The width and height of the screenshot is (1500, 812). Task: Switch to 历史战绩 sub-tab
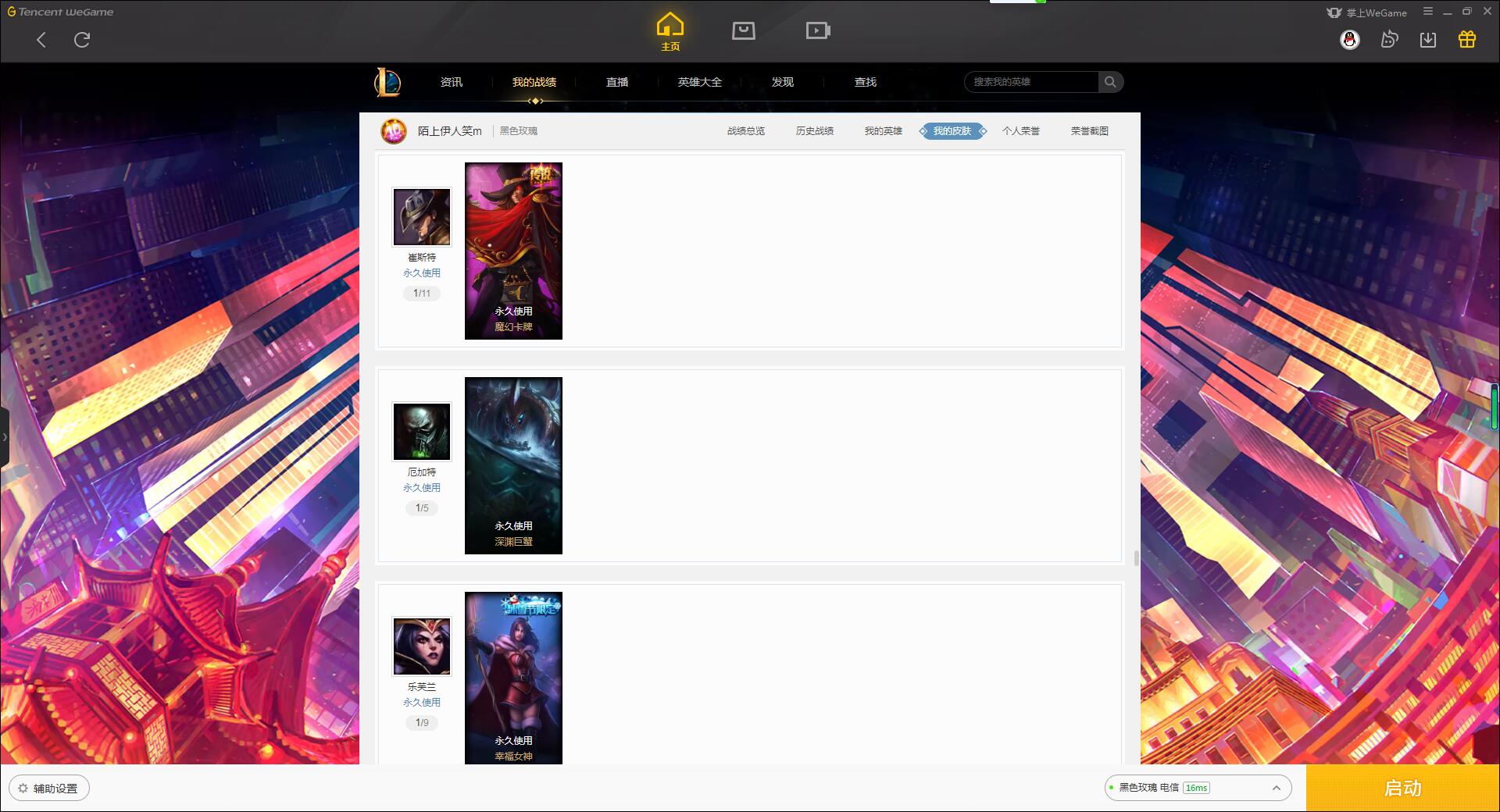(x=815, y=131)
